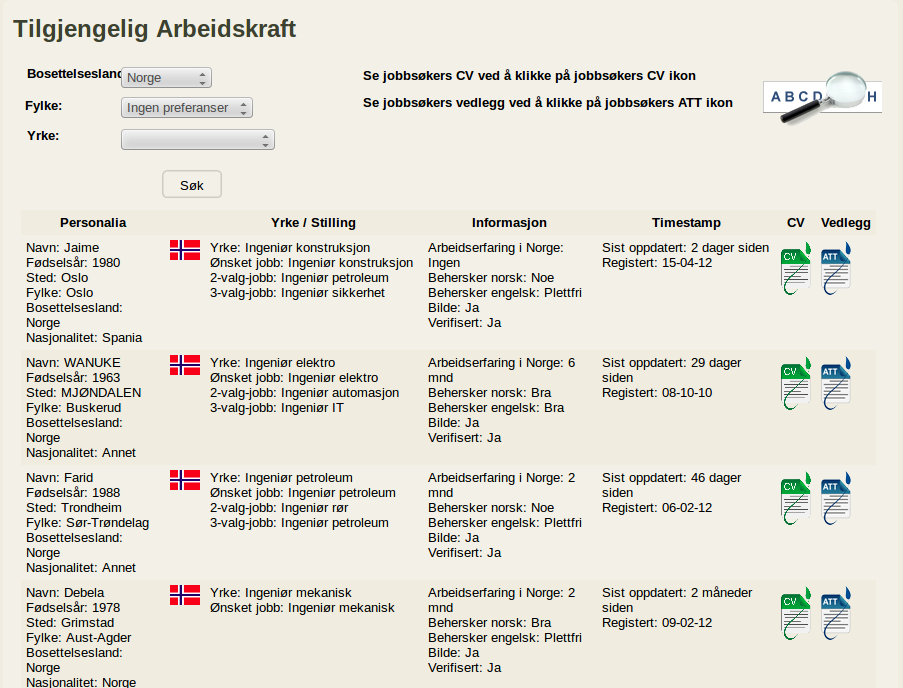Click the magnifying glass ABC search image
This screenshot has height=688, width=903.
pyautogui.click(x=822, y=97)
